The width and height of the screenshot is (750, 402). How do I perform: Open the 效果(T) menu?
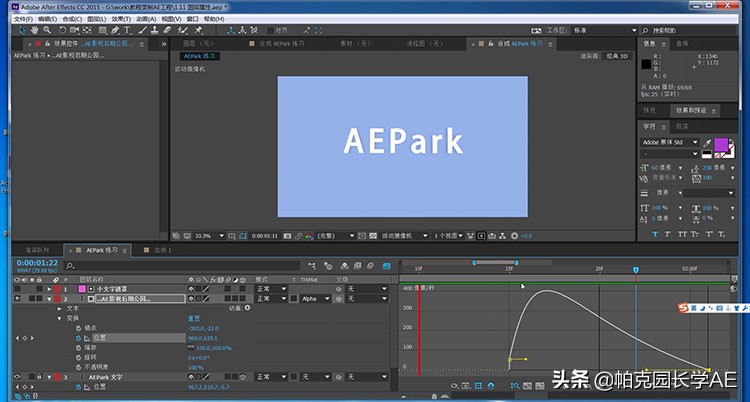point(121,19)
